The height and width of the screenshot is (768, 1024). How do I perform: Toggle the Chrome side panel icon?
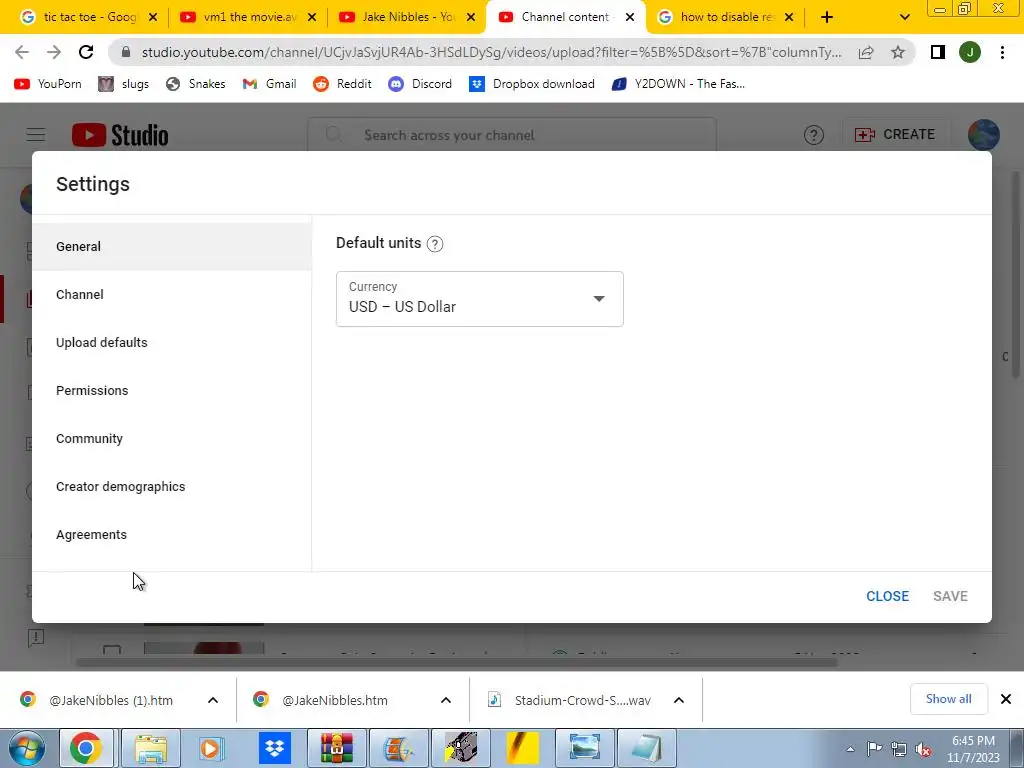tap(938, 52)
